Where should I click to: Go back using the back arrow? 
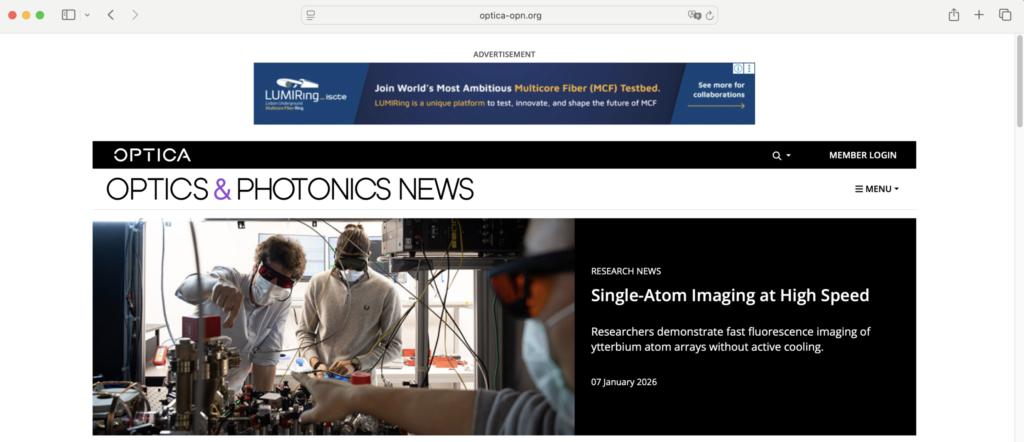[x=110, y=15]
